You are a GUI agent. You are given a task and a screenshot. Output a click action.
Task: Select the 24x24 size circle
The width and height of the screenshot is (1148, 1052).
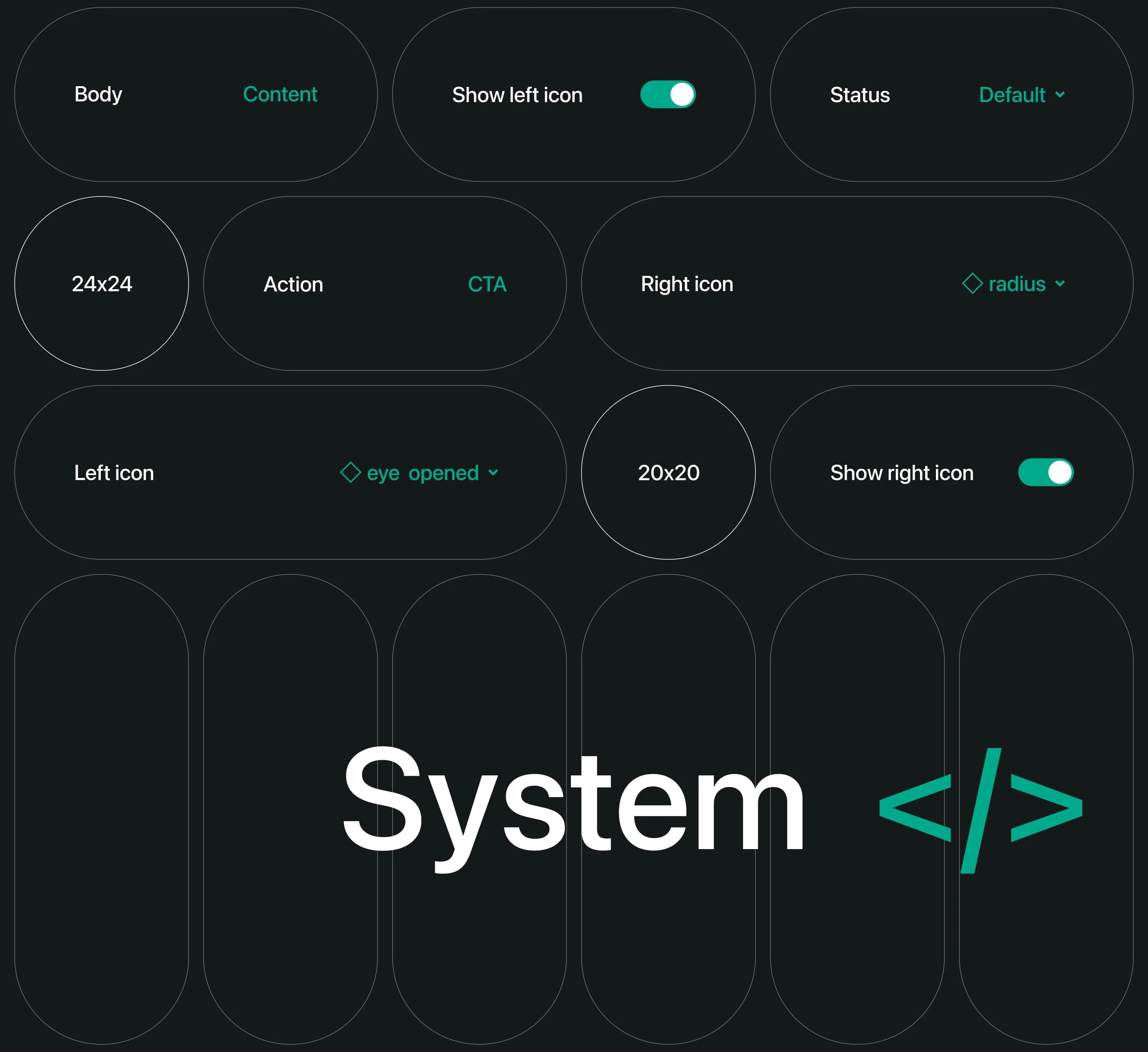pyautogui.click(x=101, y=284)
